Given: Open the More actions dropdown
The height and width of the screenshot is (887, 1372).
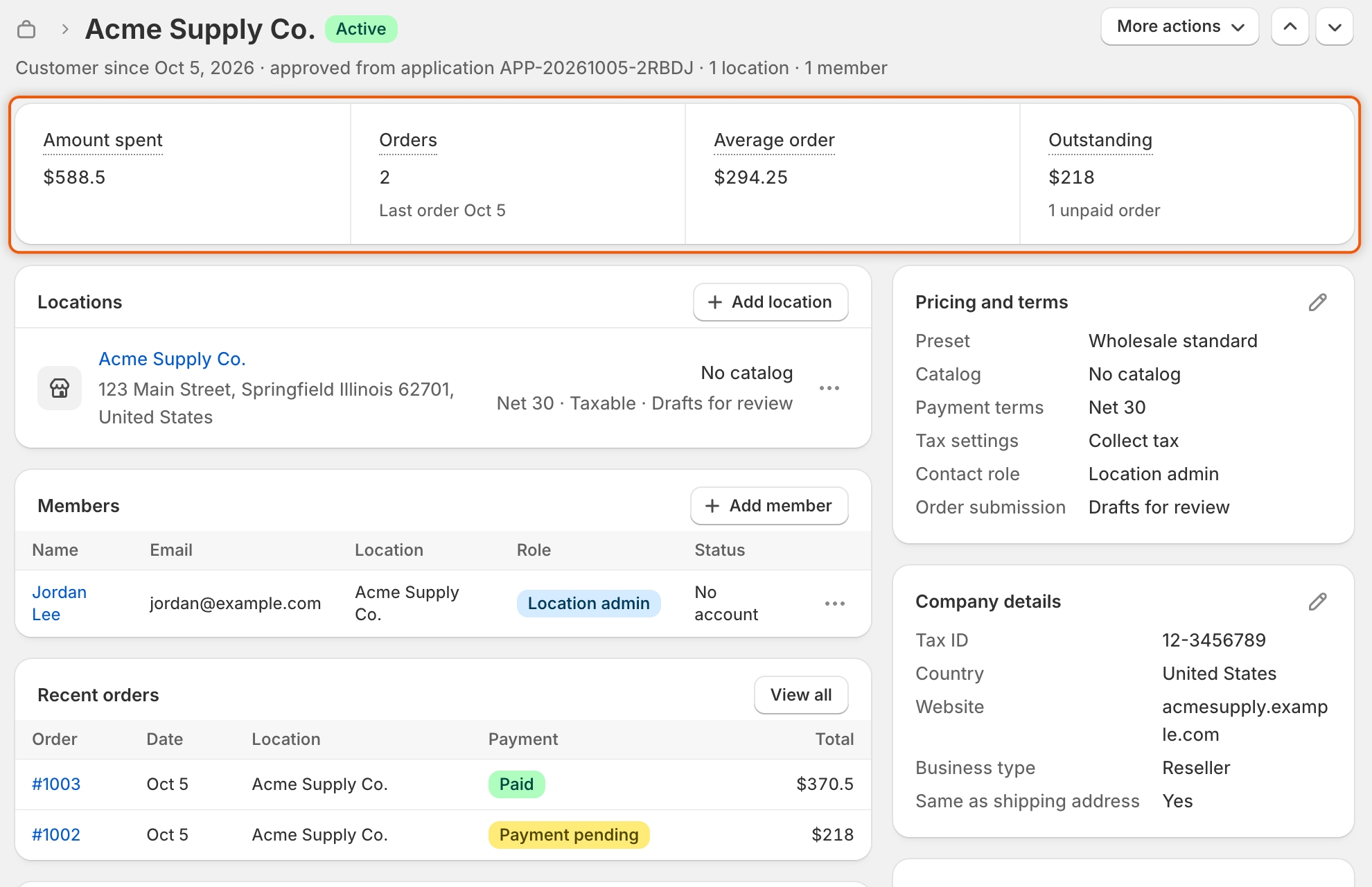Looking at the screenshot, I should [x=1180, y=27].
